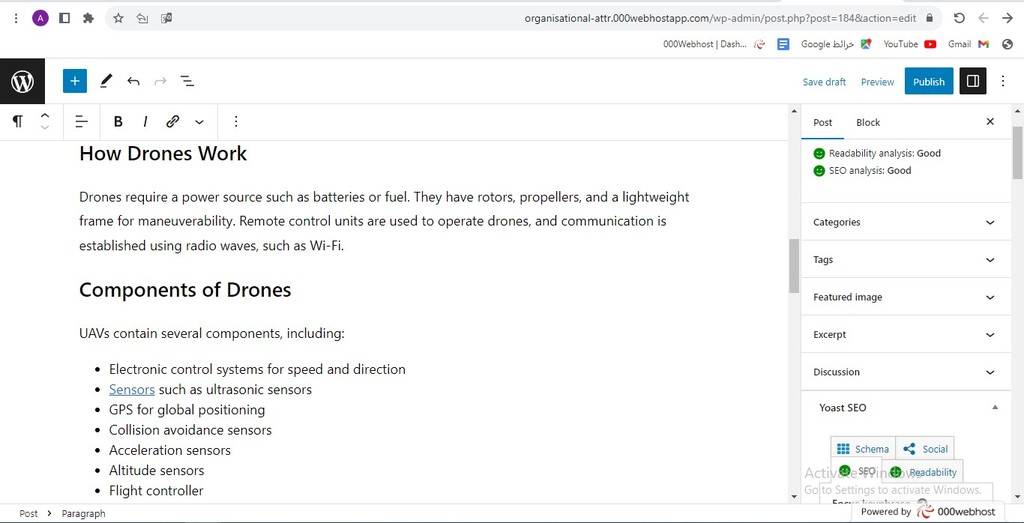Collapse the Yoast SEO panel

point(905,407)
